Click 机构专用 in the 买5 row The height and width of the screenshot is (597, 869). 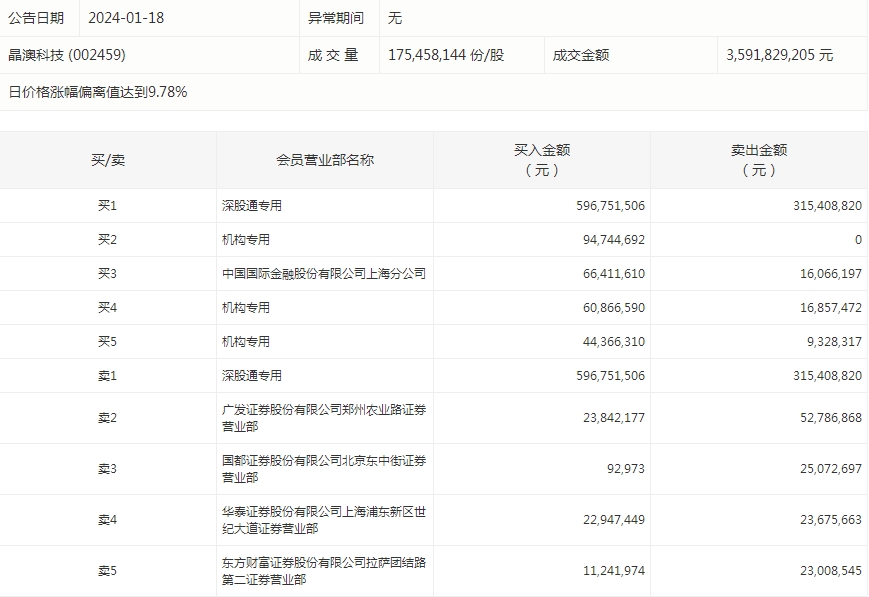(x=246, y=341)
